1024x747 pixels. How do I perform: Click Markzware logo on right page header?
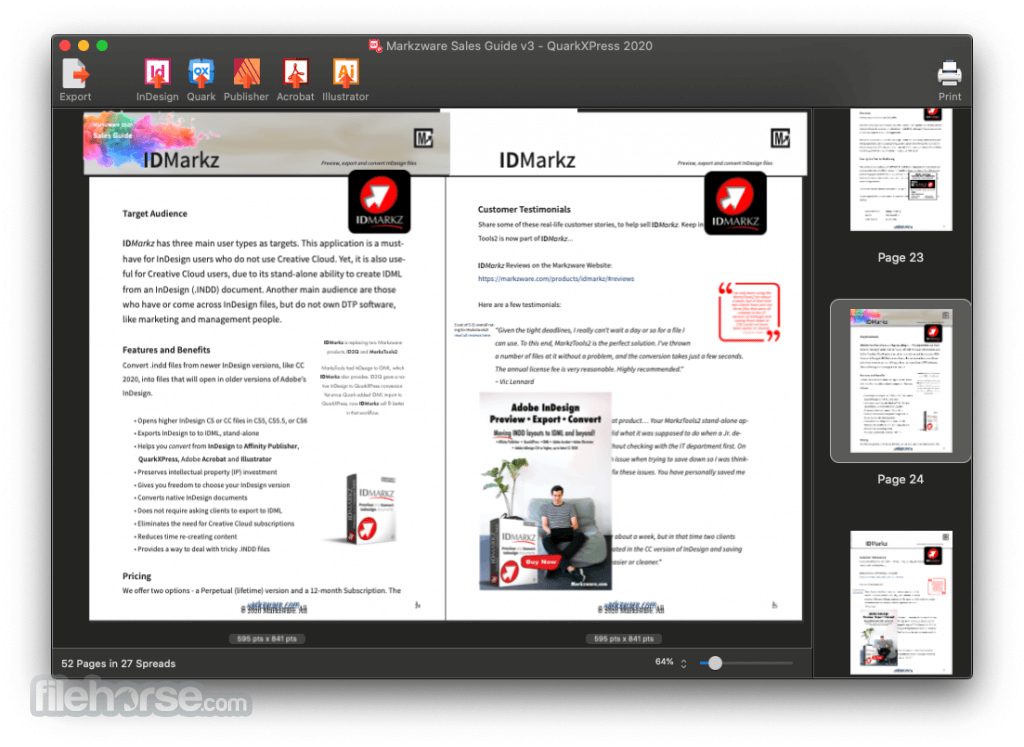[780, 138]
